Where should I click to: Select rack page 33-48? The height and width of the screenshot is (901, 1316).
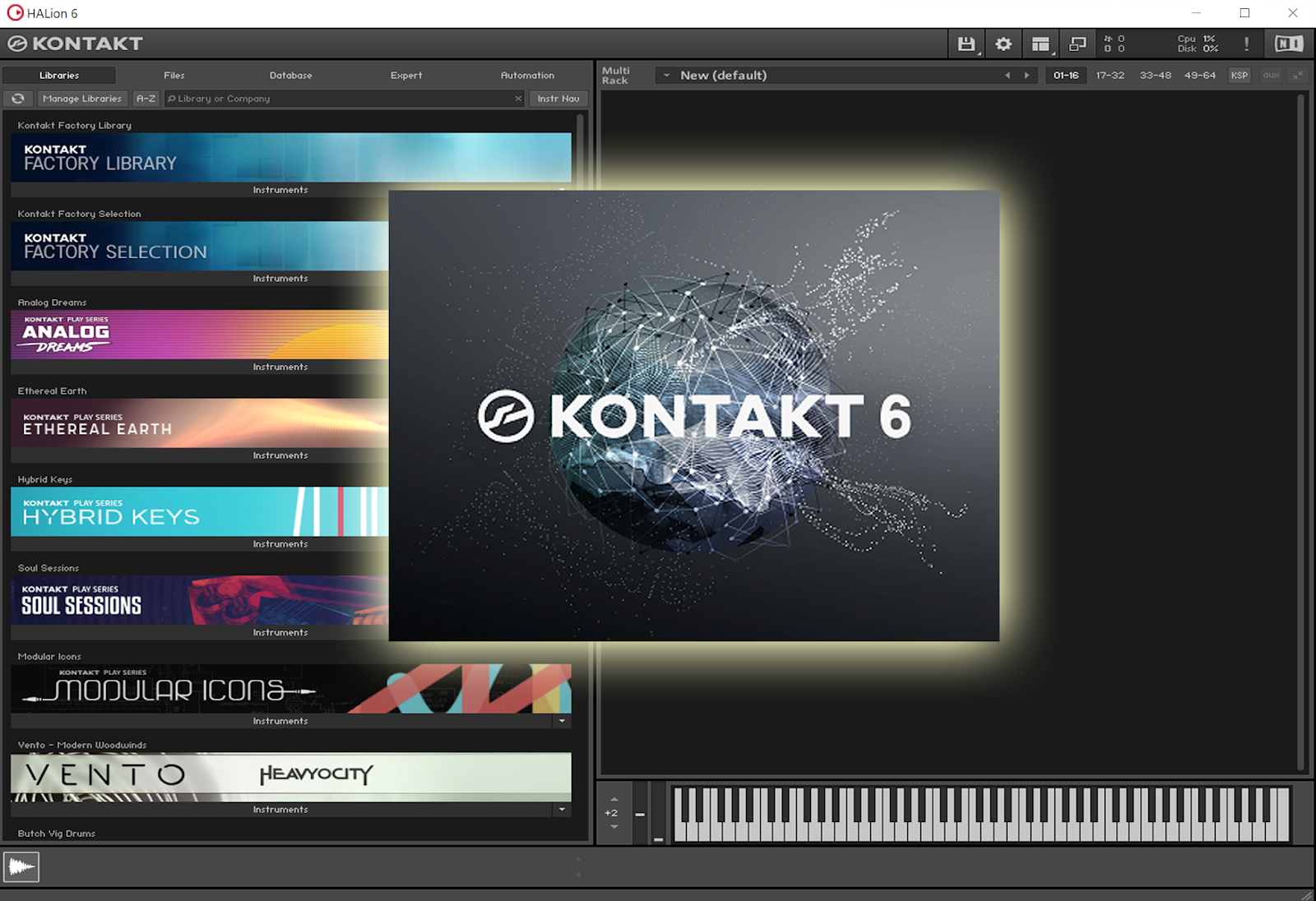1156,76
